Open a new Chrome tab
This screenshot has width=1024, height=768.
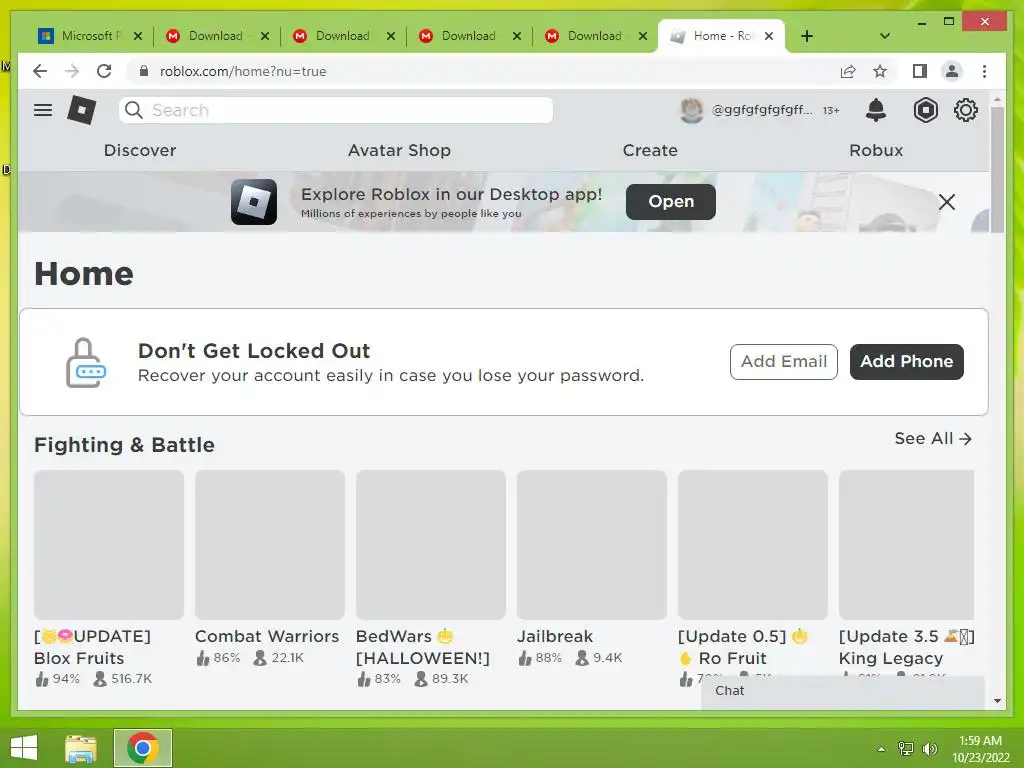pos(807,36)
